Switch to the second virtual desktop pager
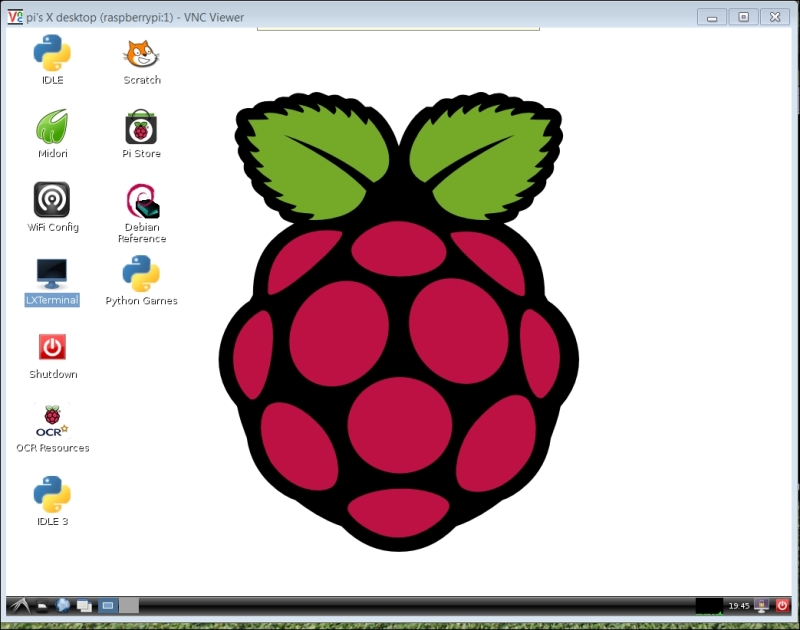800x630 pixels. pyautogui.click(x=129, y=606)
